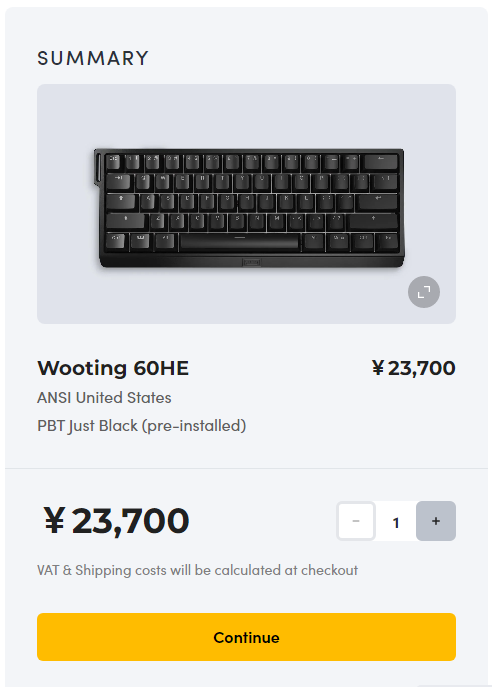Viewport: 492px width, 687px height.
Task: Select the ANSI United States layout text
Action: click(x=104, y=398)
